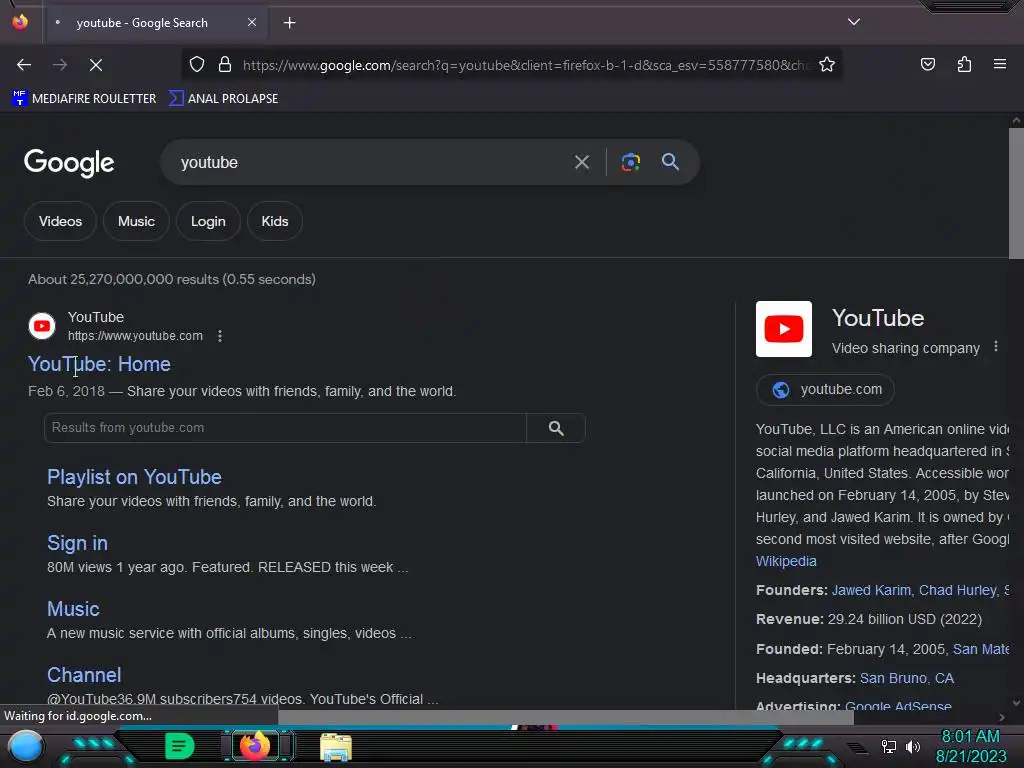Viewport: 1024px width, 768px height.
Task: Select the youtube - Google Search tab
Action: 153,23
